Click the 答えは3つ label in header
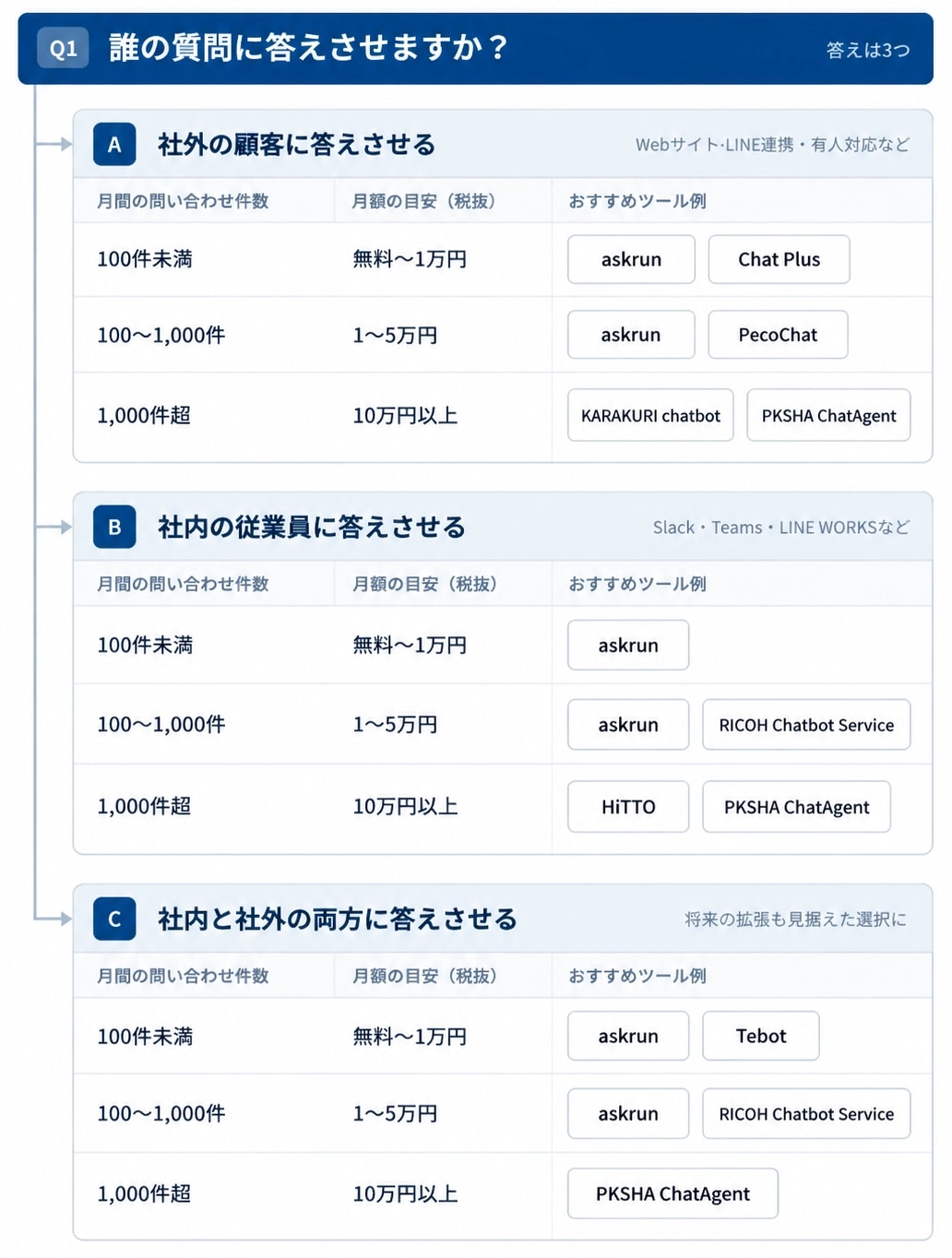Screen dimensions: 952x1258 pos(868,50)
